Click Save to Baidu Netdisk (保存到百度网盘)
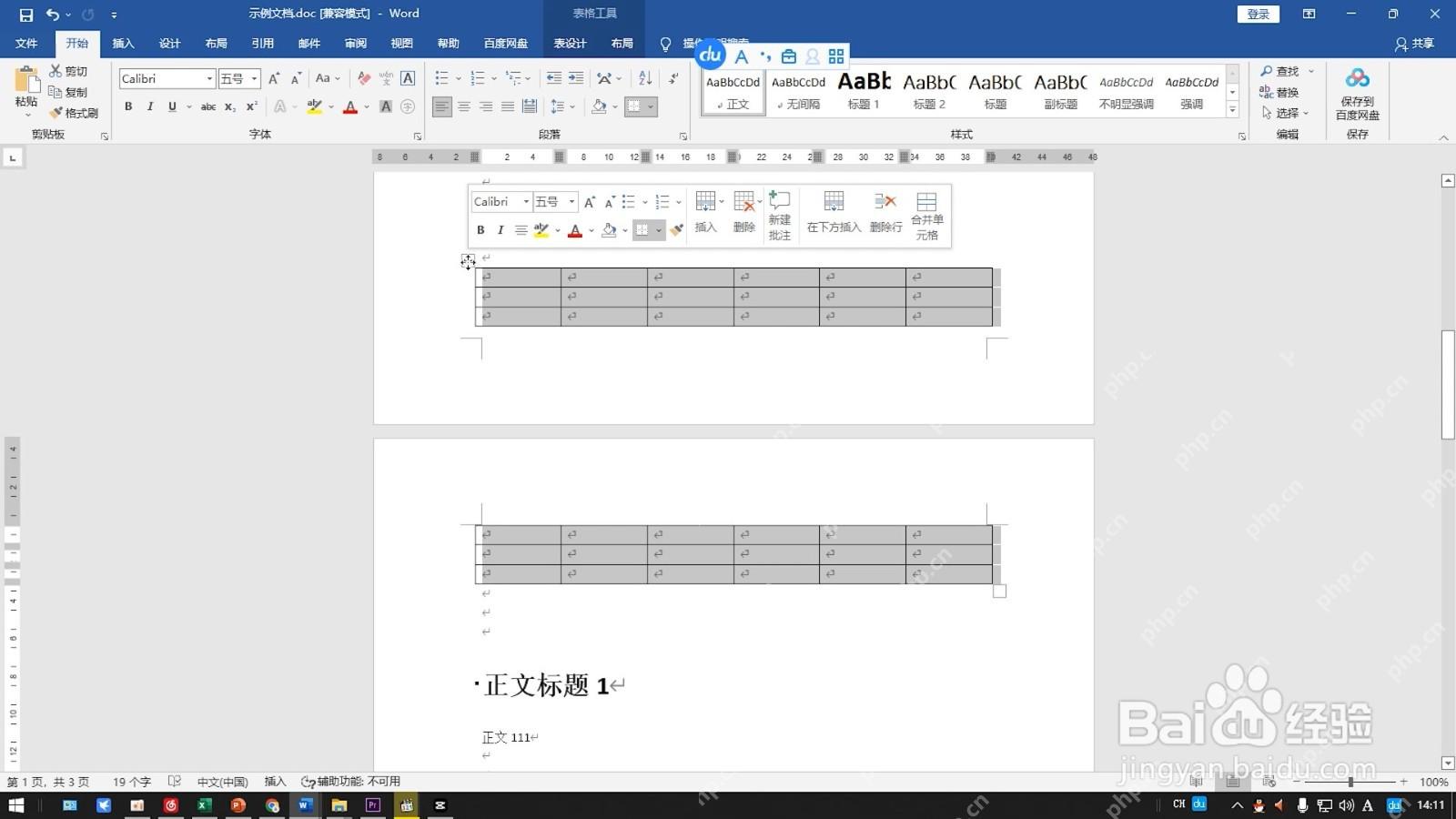Viewport: 1456px width, 819px height. [x=1357, y=94]
